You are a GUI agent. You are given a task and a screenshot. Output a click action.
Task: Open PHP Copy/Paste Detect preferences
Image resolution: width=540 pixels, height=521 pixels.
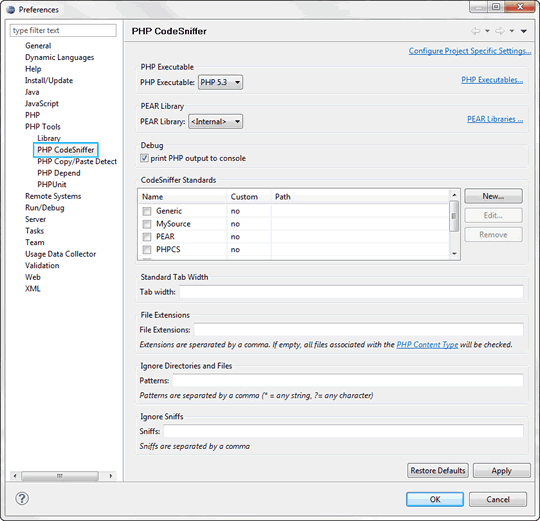(x=77, y=161)
